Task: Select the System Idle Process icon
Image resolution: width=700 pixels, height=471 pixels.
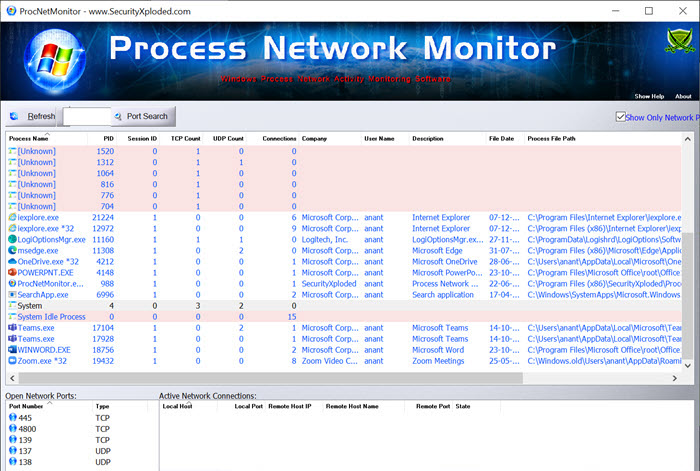Action: 12,317
